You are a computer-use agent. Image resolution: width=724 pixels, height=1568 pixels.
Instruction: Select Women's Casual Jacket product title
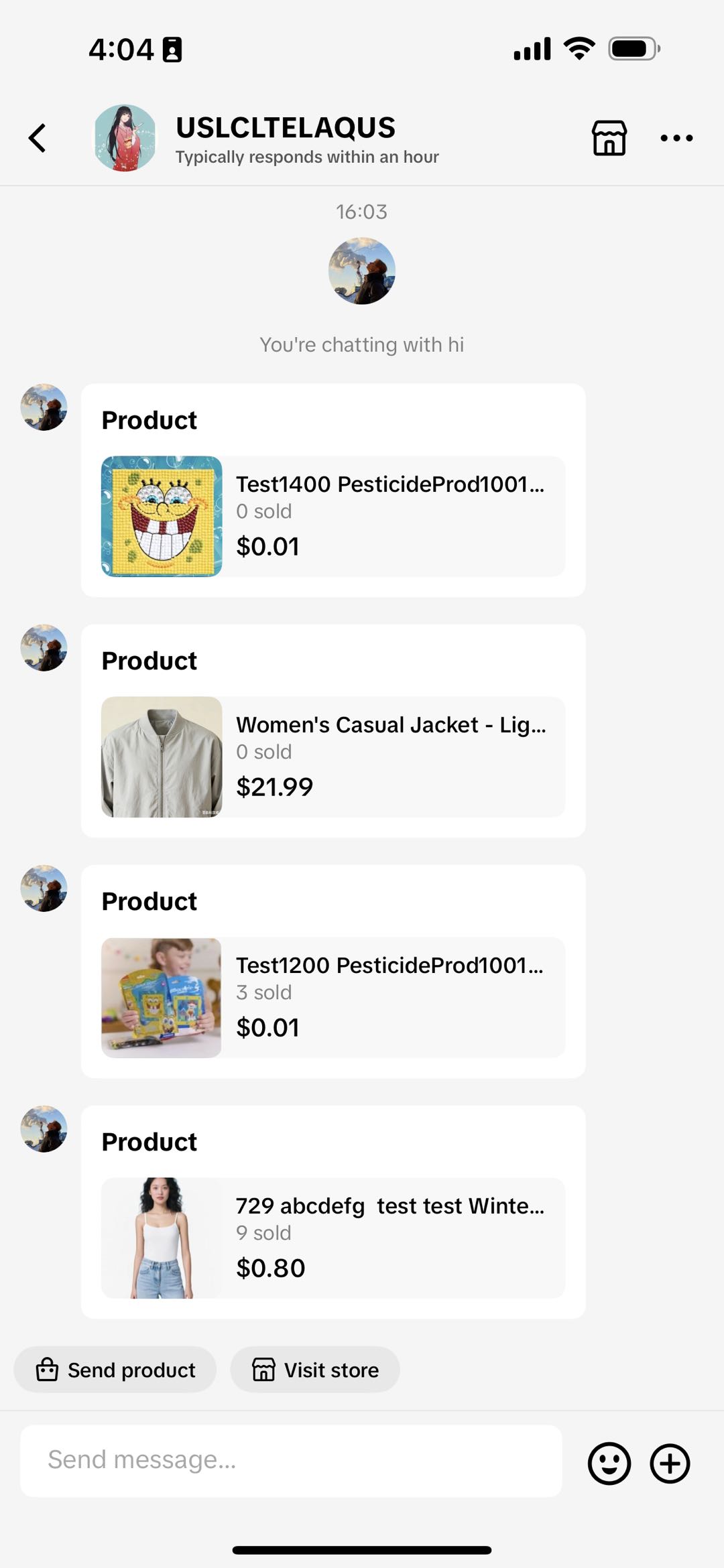coord(391,724)
